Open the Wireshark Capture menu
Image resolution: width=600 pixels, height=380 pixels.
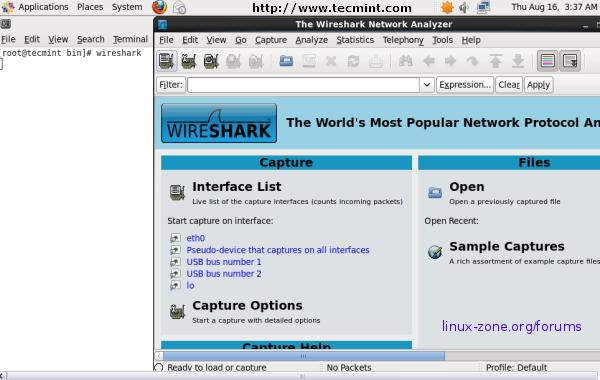pyautogui.click(x=271, y=40)
